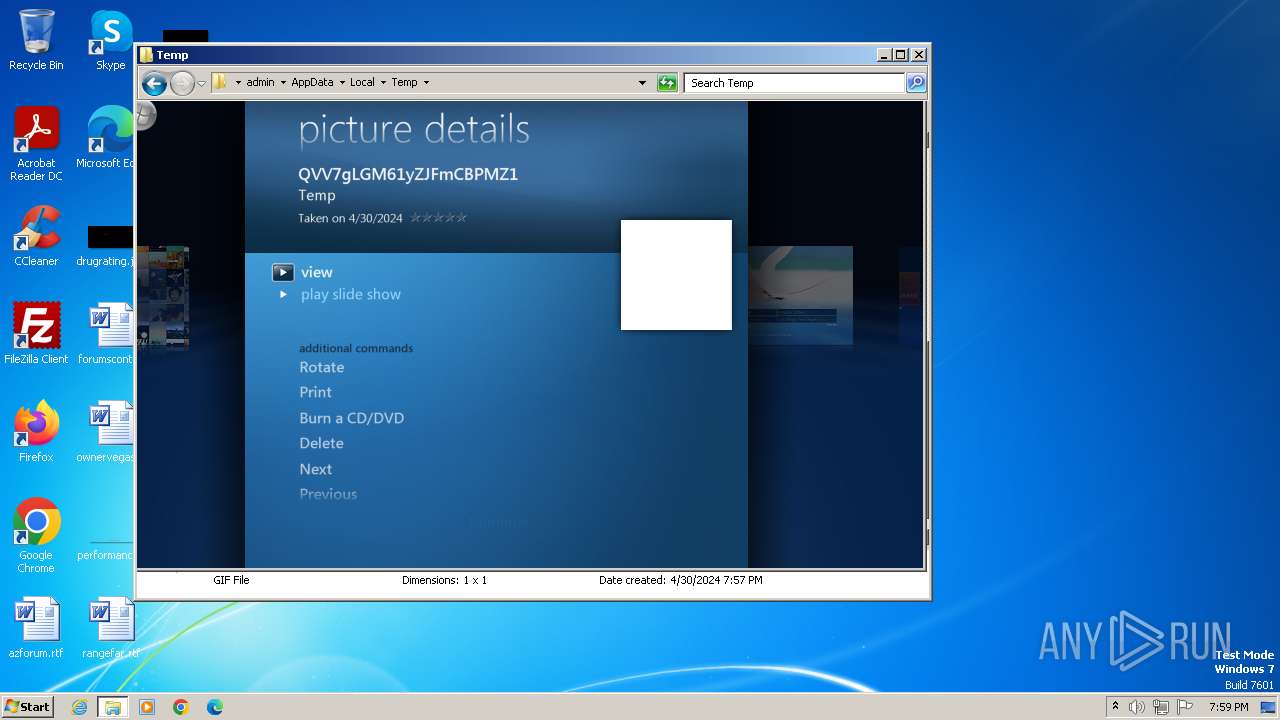Click the Delete command

[321, 443]
